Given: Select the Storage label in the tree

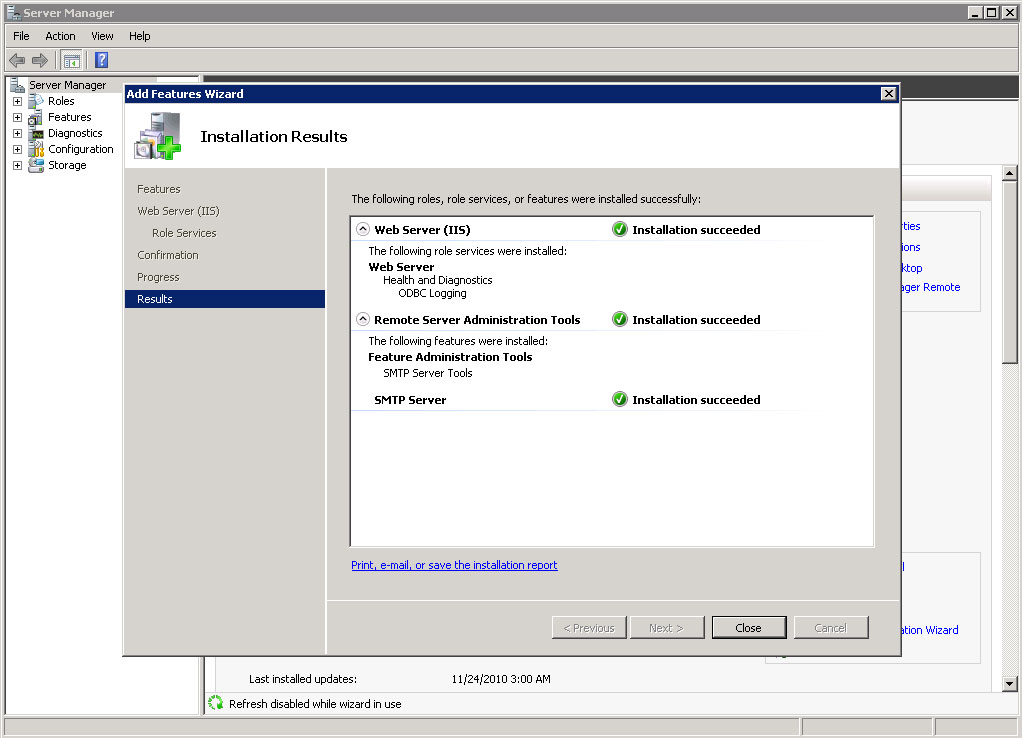Looking at the screenshot, I should (67, 165).
